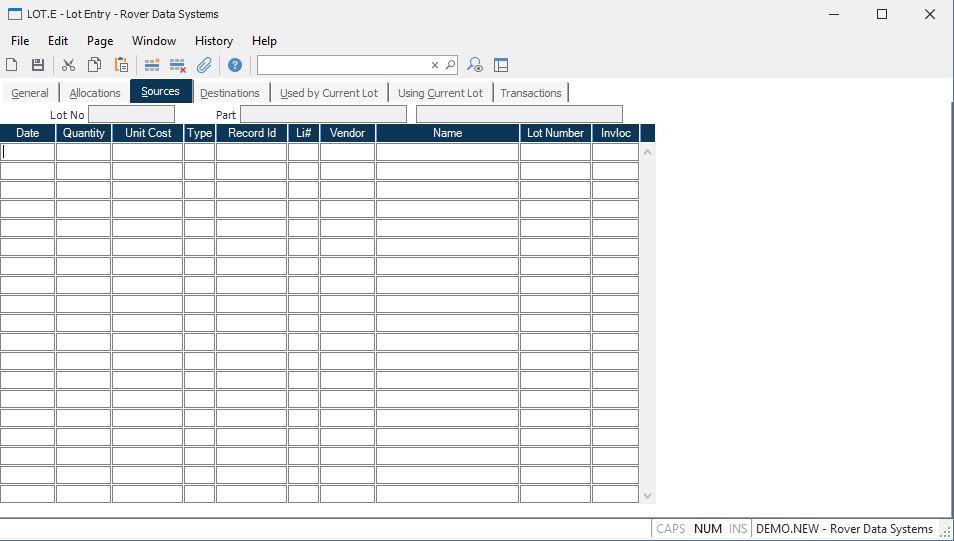The height and width of the screenshot is (541, 954).
Task: Click the Unit Cost column header
Action: pyautogui.click(x=148, y=133)
